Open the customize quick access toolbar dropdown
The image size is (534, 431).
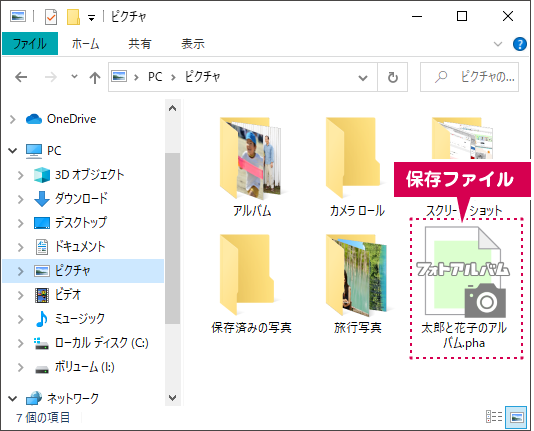[91, 17]
